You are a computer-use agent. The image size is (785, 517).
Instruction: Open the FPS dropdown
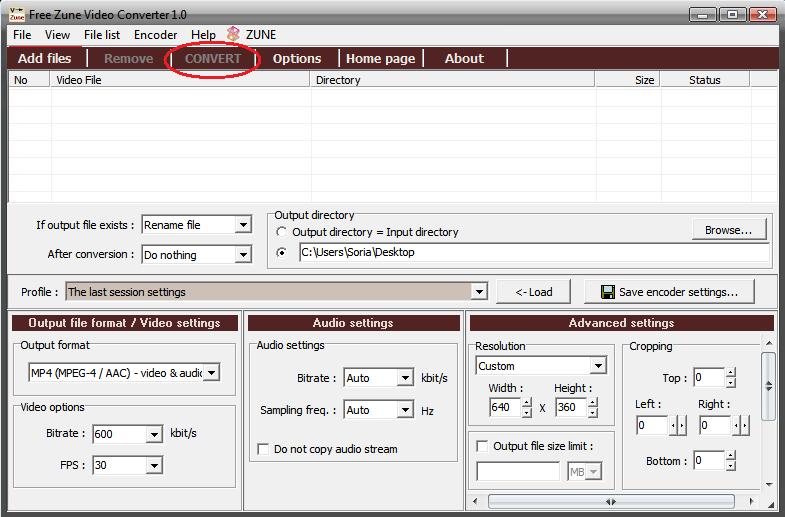(x=154, y=465)
